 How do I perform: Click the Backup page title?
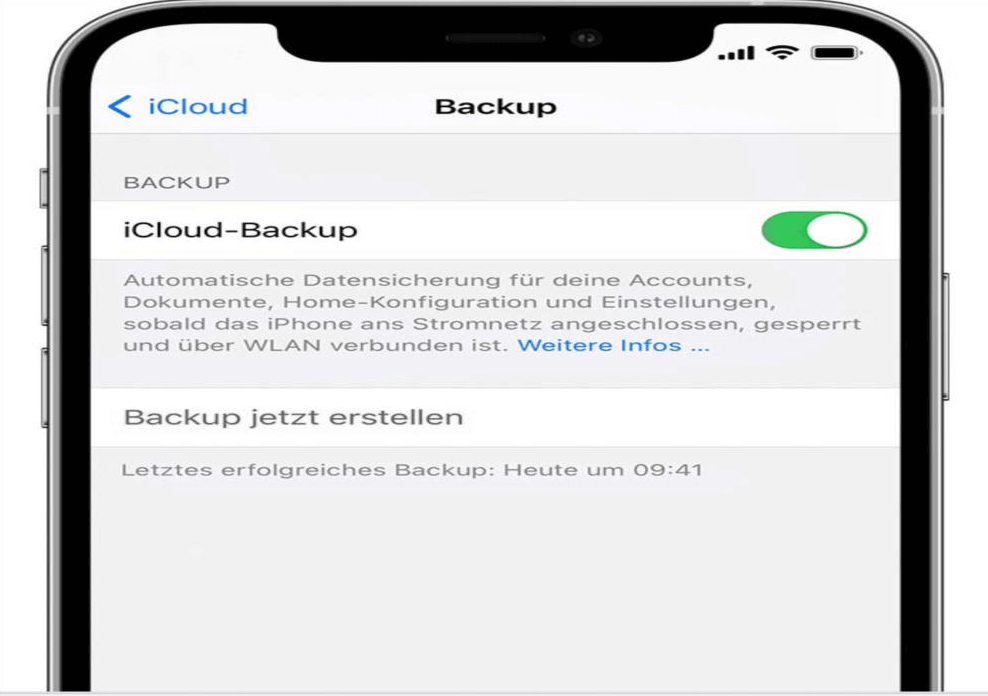(495, 107)
